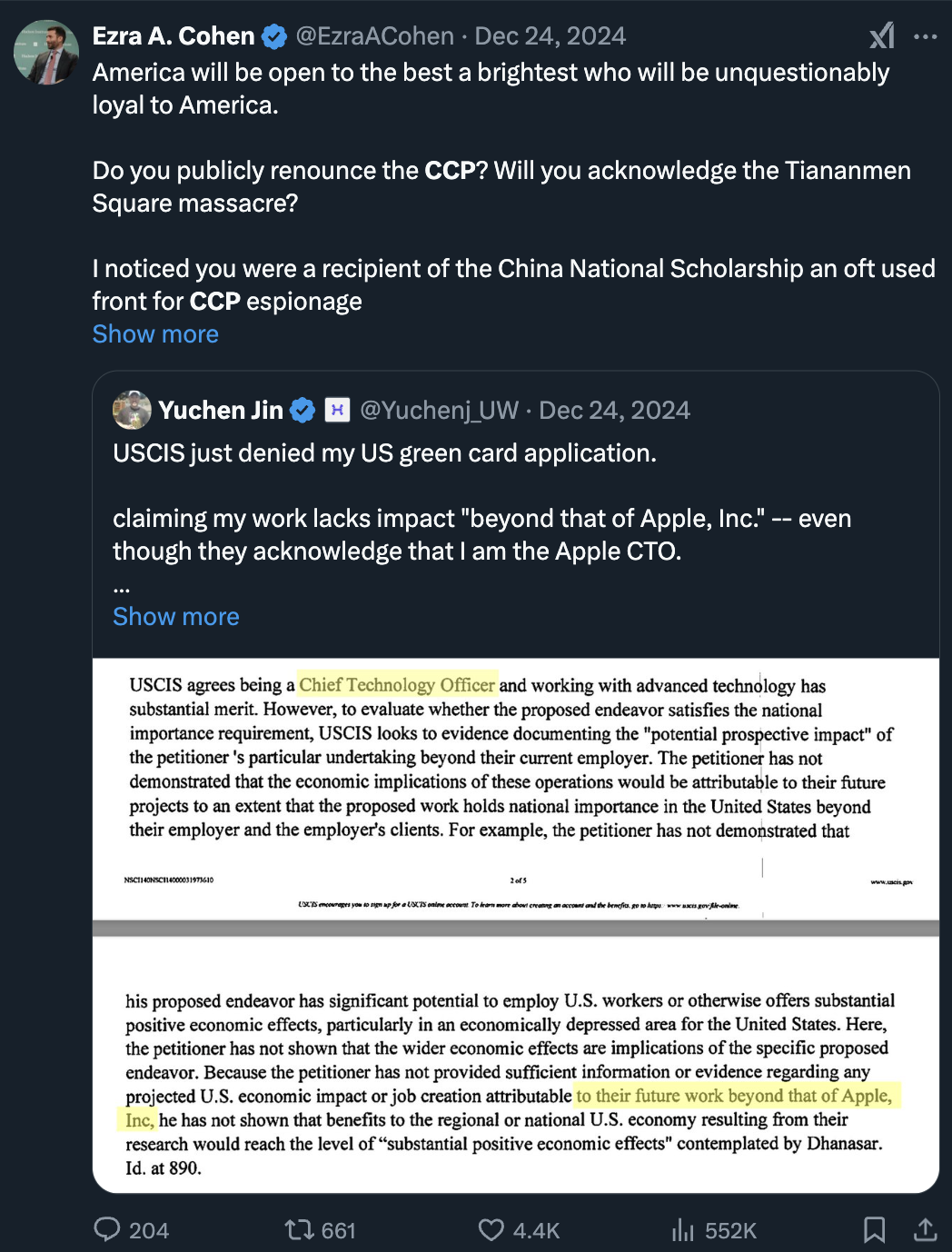Click Yuchen Jin's verified checkmark
The image size is (952, 1252).
click(302, 411)
